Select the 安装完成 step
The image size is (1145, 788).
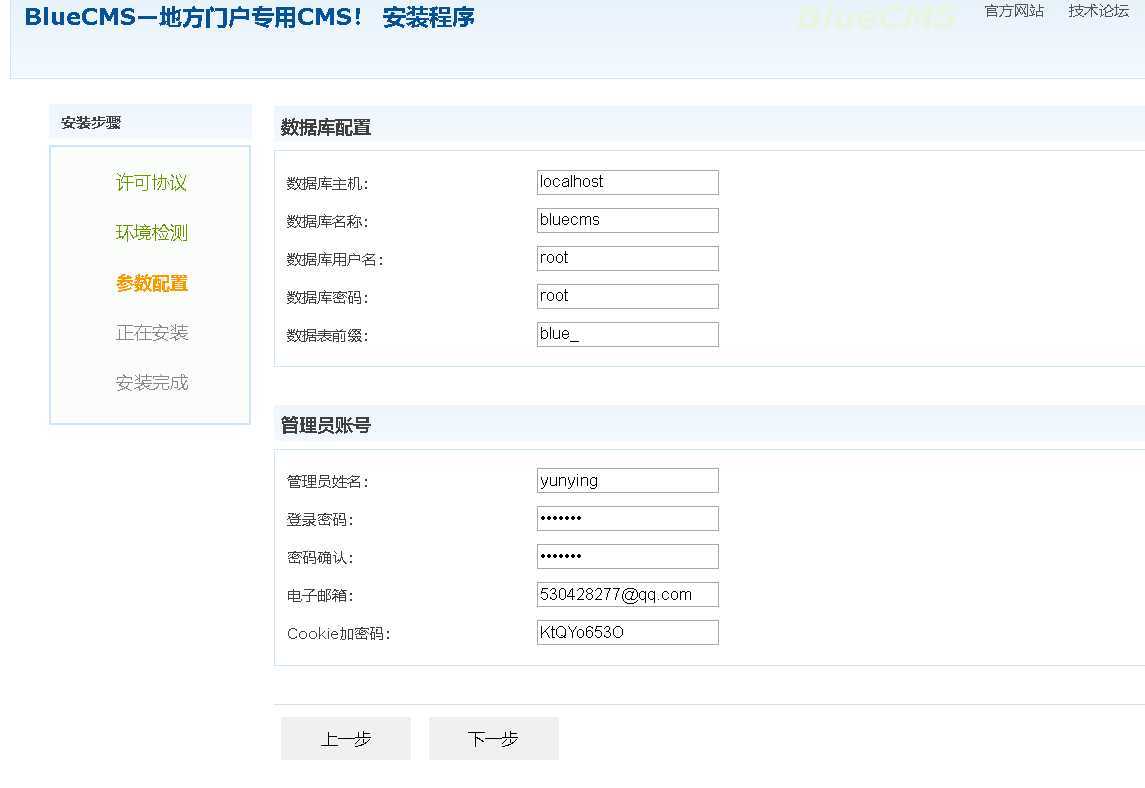click(151, 383)
